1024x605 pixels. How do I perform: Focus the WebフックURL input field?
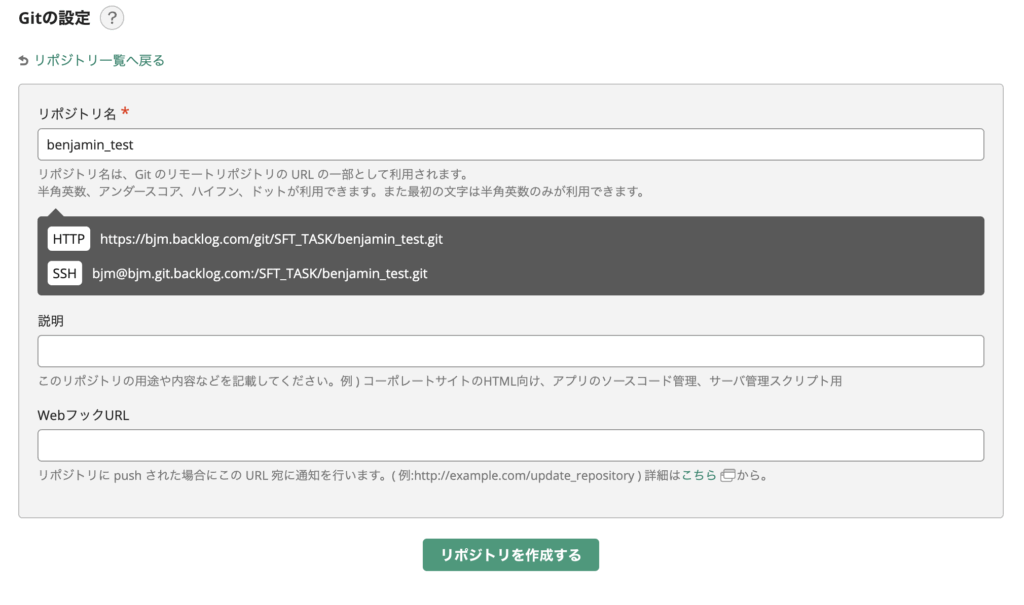(x=510, y=445)
